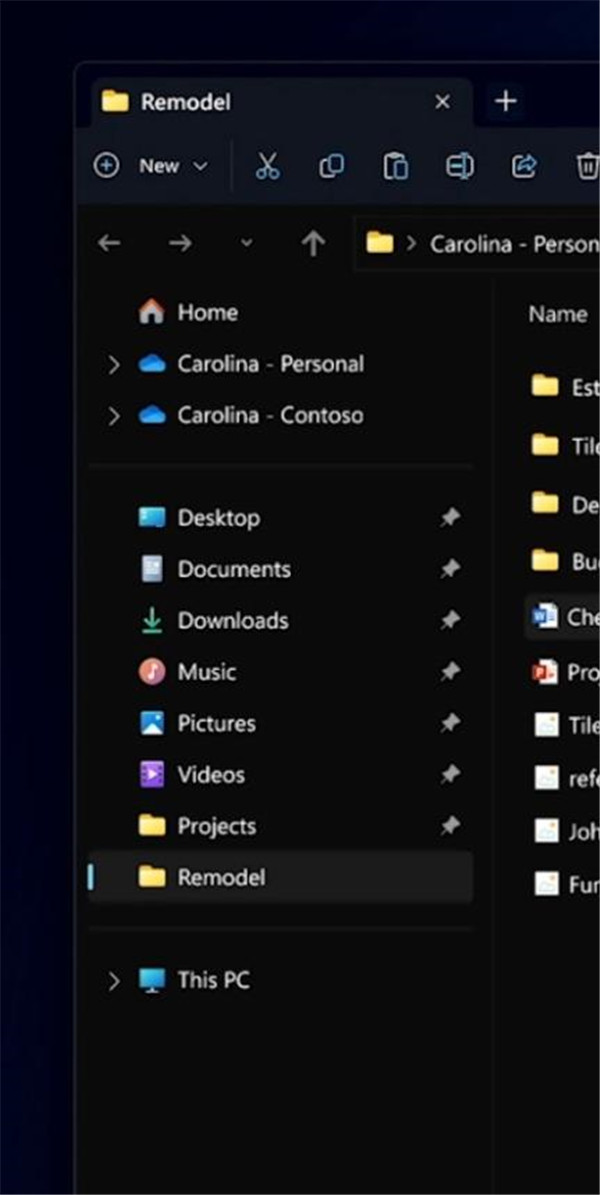Go up one folder level

point(313,243)
